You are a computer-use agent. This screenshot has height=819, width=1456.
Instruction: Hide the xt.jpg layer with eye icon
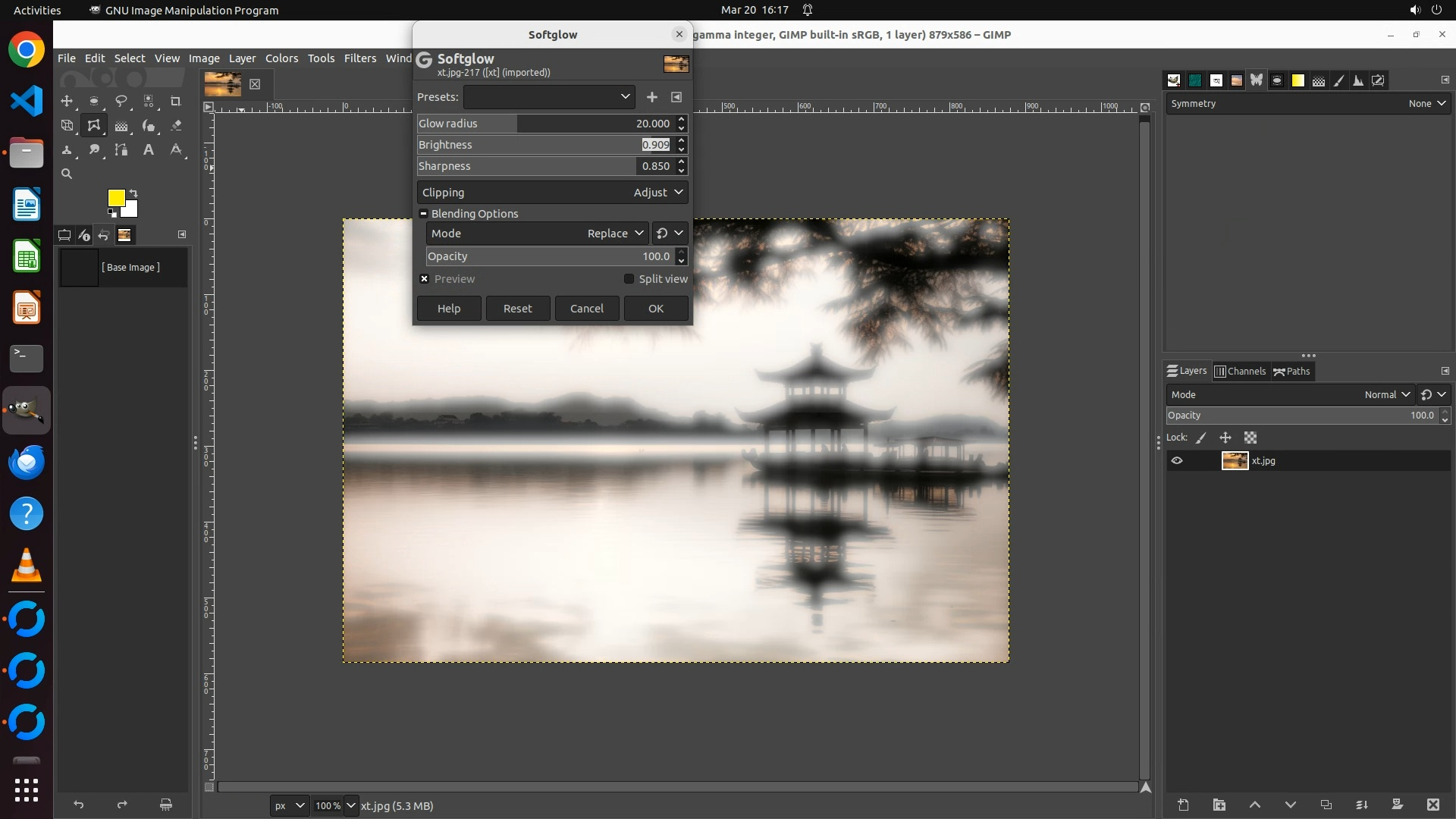tap(1177, 460)
